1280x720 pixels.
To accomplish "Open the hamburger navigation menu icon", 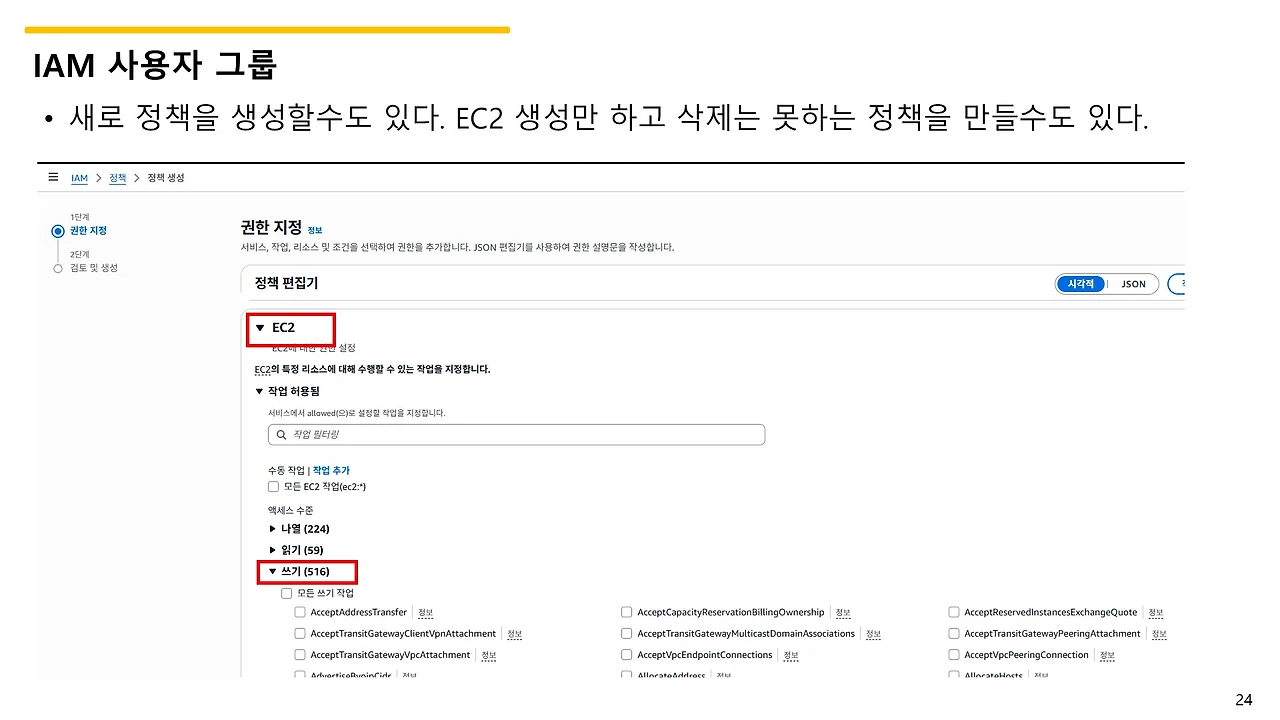I will click(x=53, y=177).
